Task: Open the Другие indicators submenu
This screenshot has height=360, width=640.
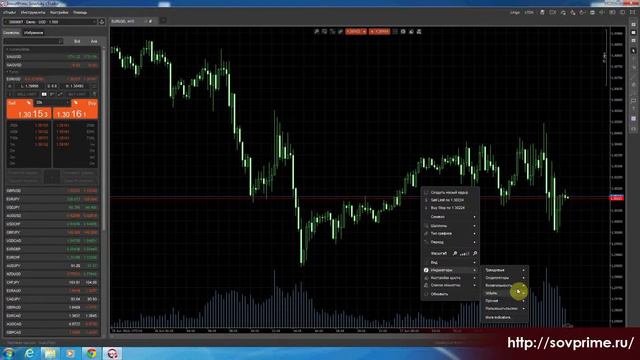Action: point(505,301)
